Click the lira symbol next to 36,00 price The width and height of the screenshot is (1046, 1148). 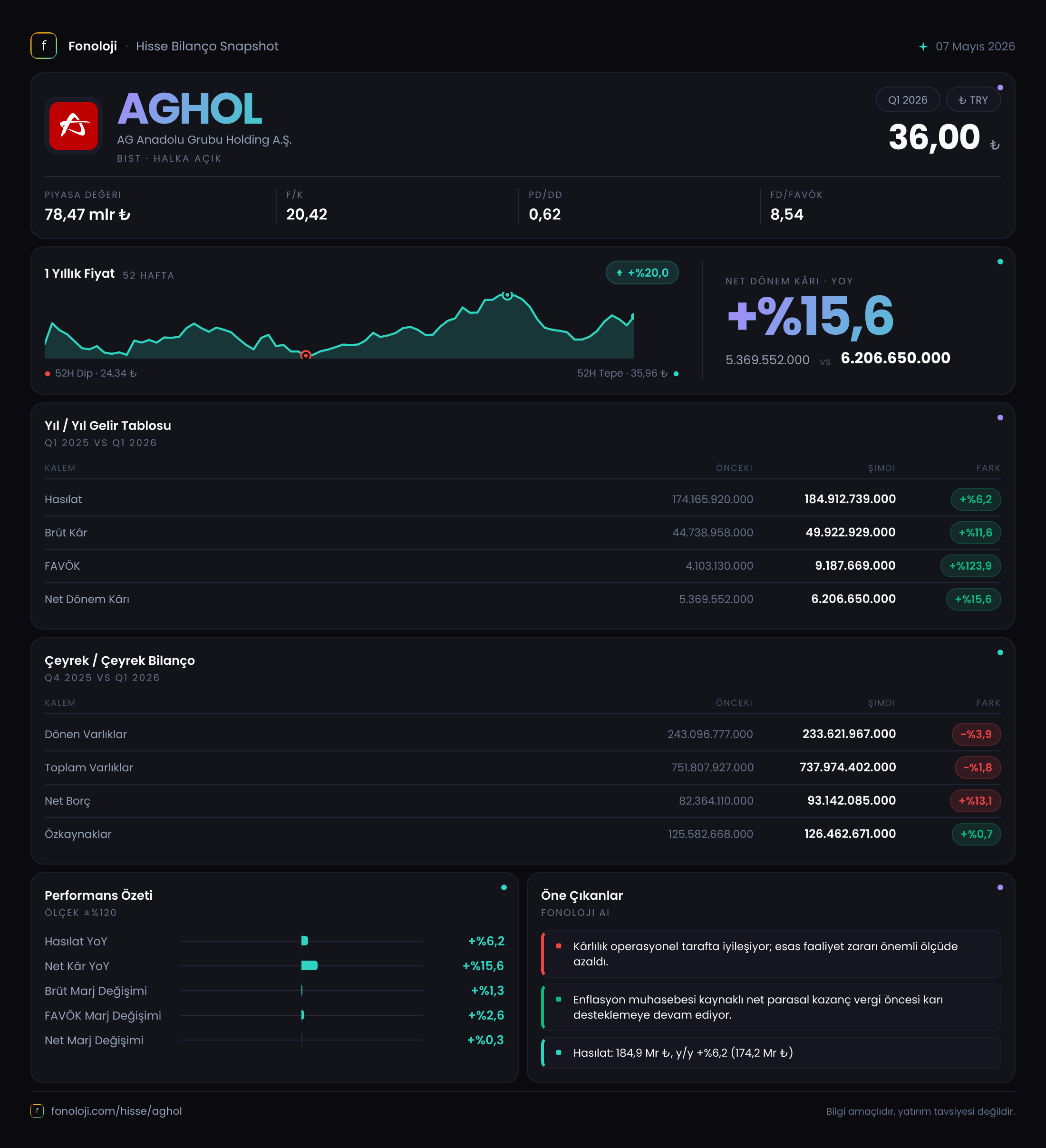point(994,145)
